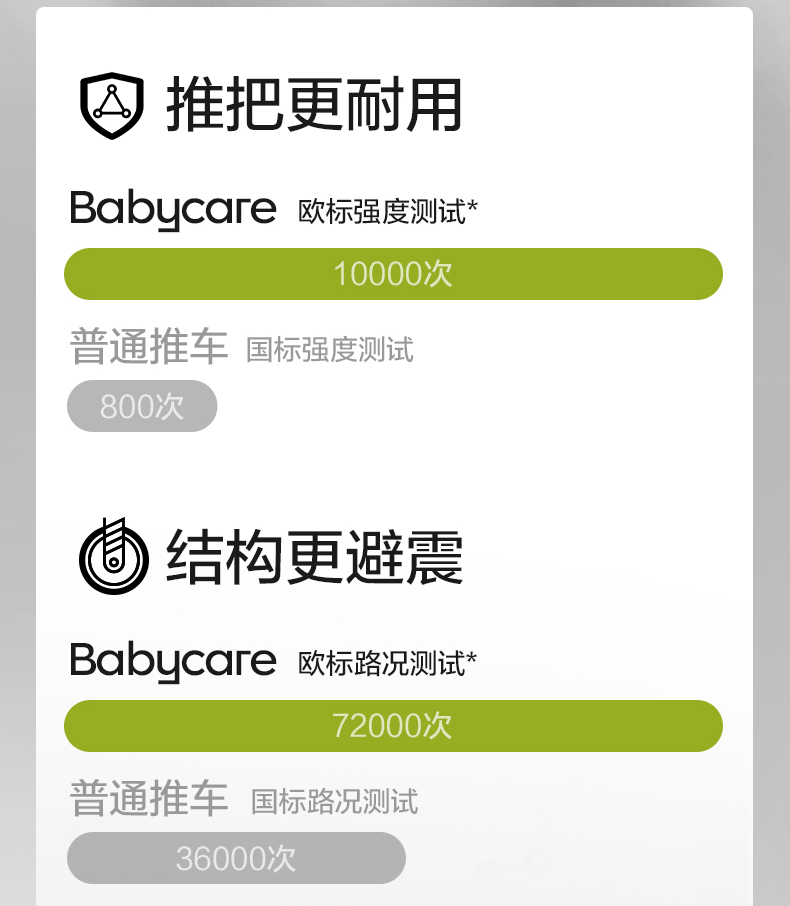This screenshot has width=790, height=906.
Task: Click the 72000次 number text
Action: click(392, 726)
